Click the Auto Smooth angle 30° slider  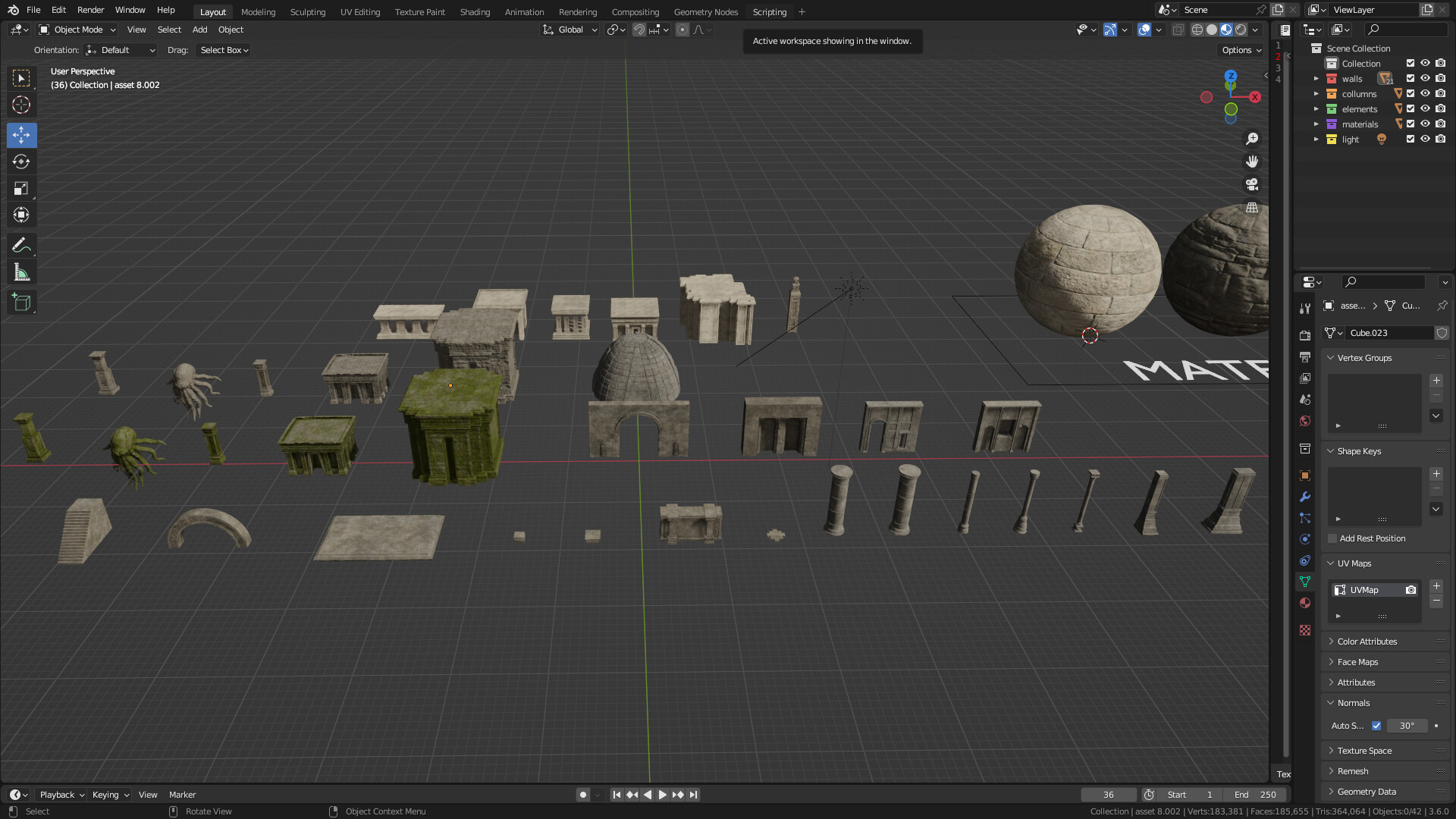(x=1407, y=726)
